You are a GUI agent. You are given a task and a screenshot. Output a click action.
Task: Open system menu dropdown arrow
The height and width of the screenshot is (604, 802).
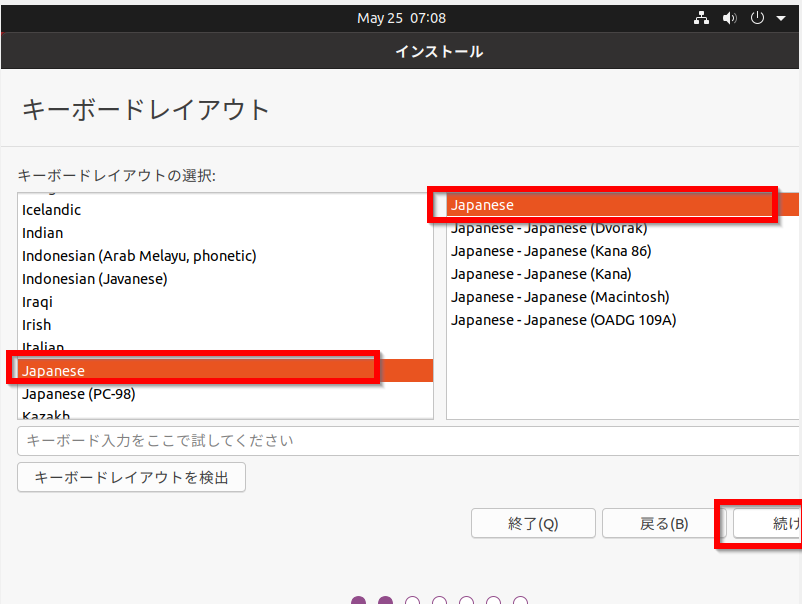click(x=780, y=18)
